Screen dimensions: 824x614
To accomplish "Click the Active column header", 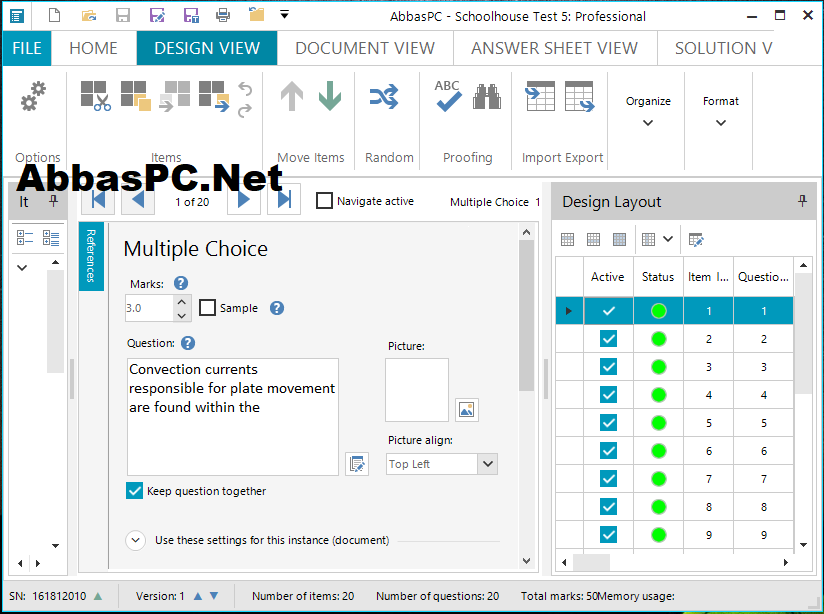I will 608,277.
